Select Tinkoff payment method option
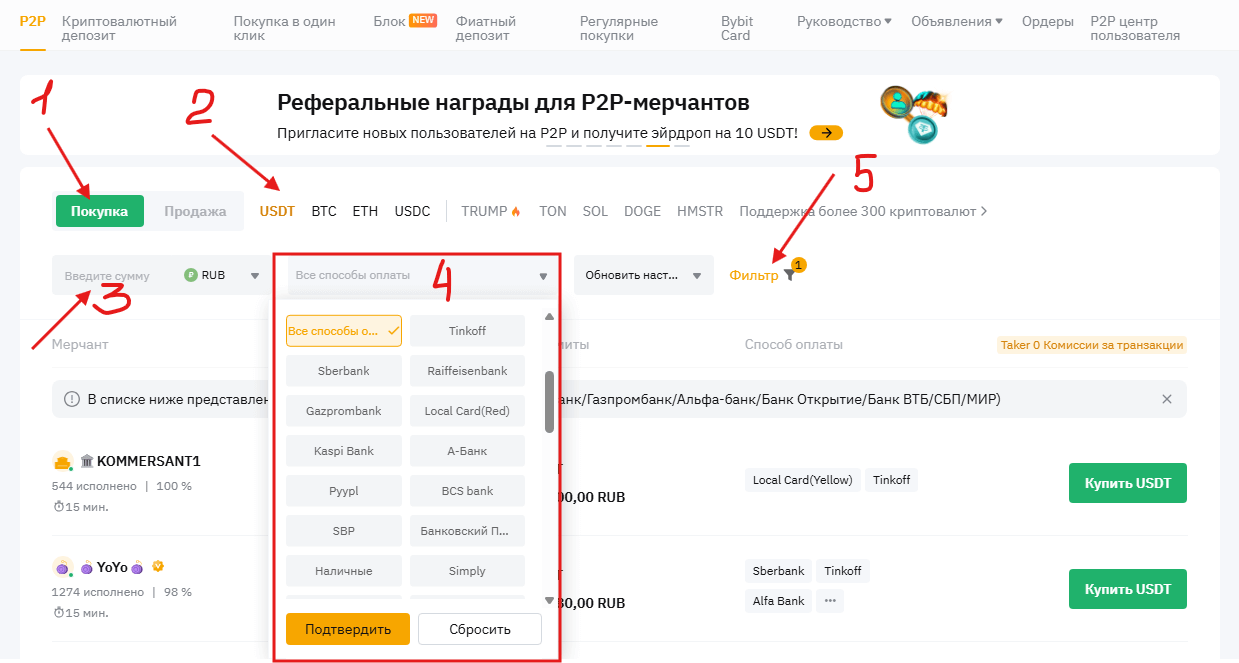Image resolution: width=1239 pixels, height=663 pixels. coord(467,331)
